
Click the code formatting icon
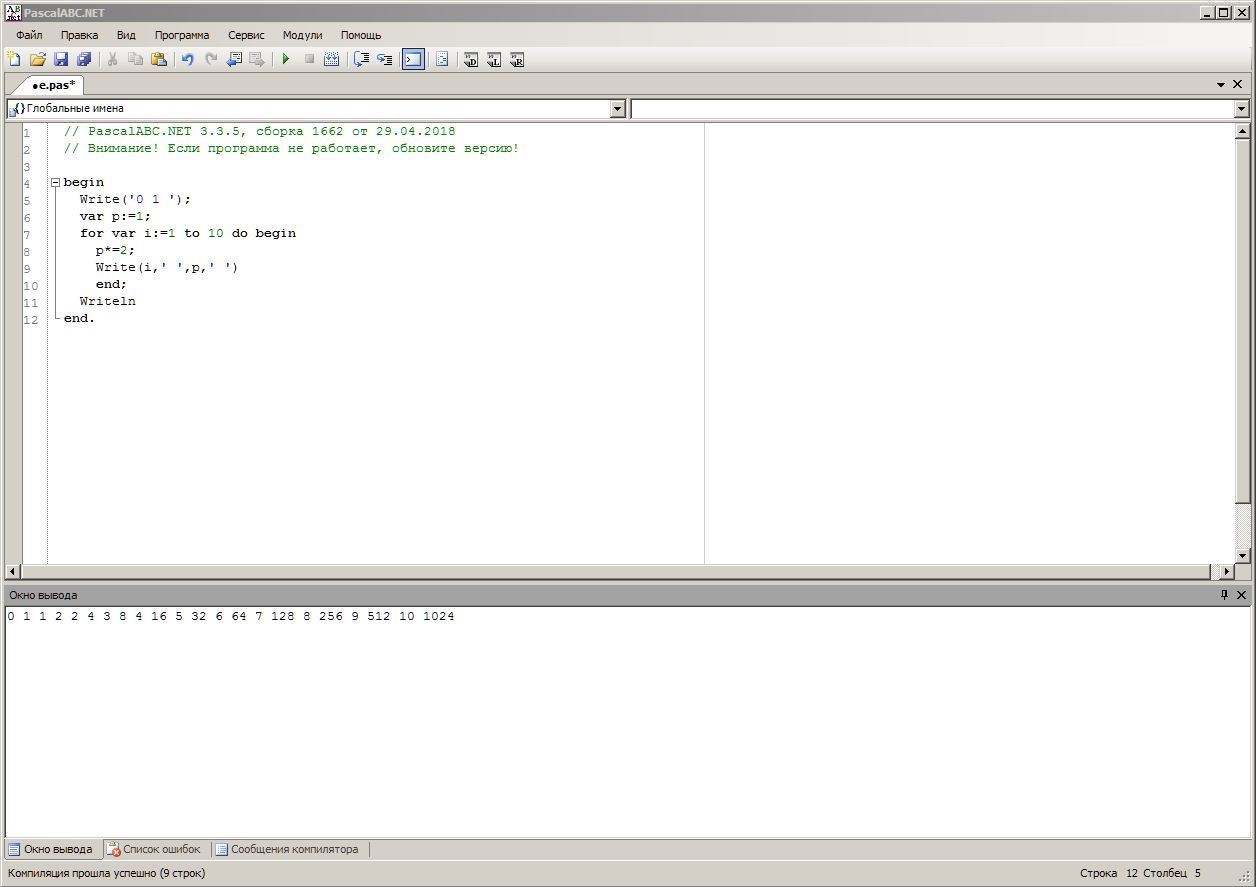442,60
